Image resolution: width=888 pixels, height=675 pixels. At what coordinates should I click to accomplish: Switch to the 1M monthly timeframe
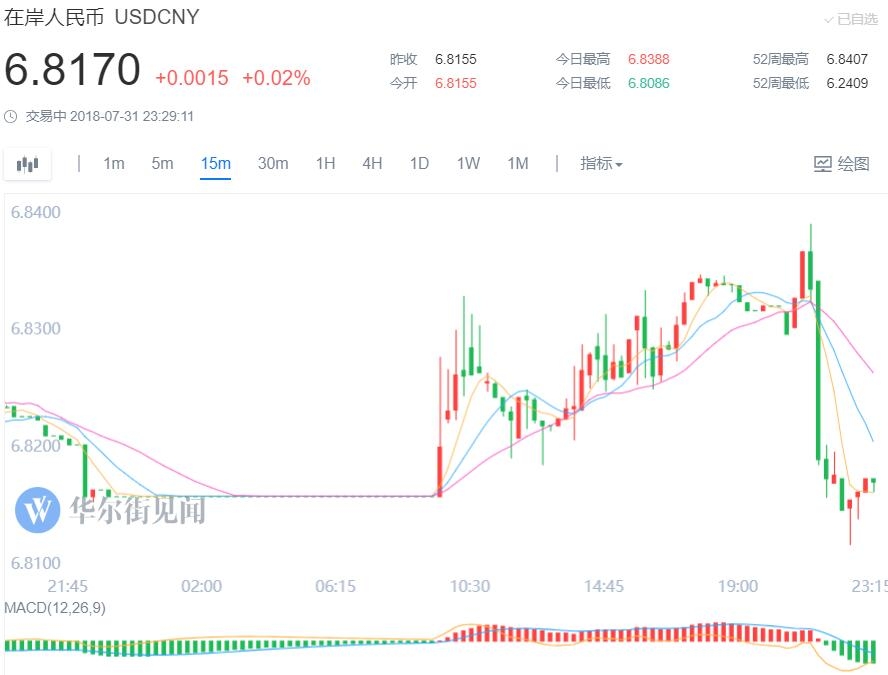point(518,164)
